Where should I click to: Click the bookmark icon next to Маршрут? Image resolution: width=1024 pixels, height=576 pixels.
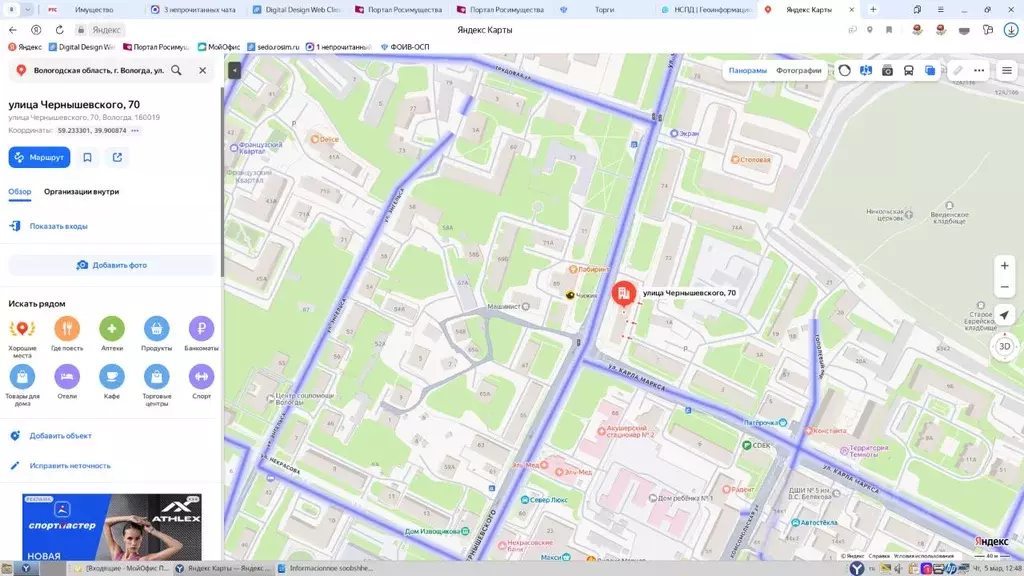pyautogui.click(x=88, y=157)
